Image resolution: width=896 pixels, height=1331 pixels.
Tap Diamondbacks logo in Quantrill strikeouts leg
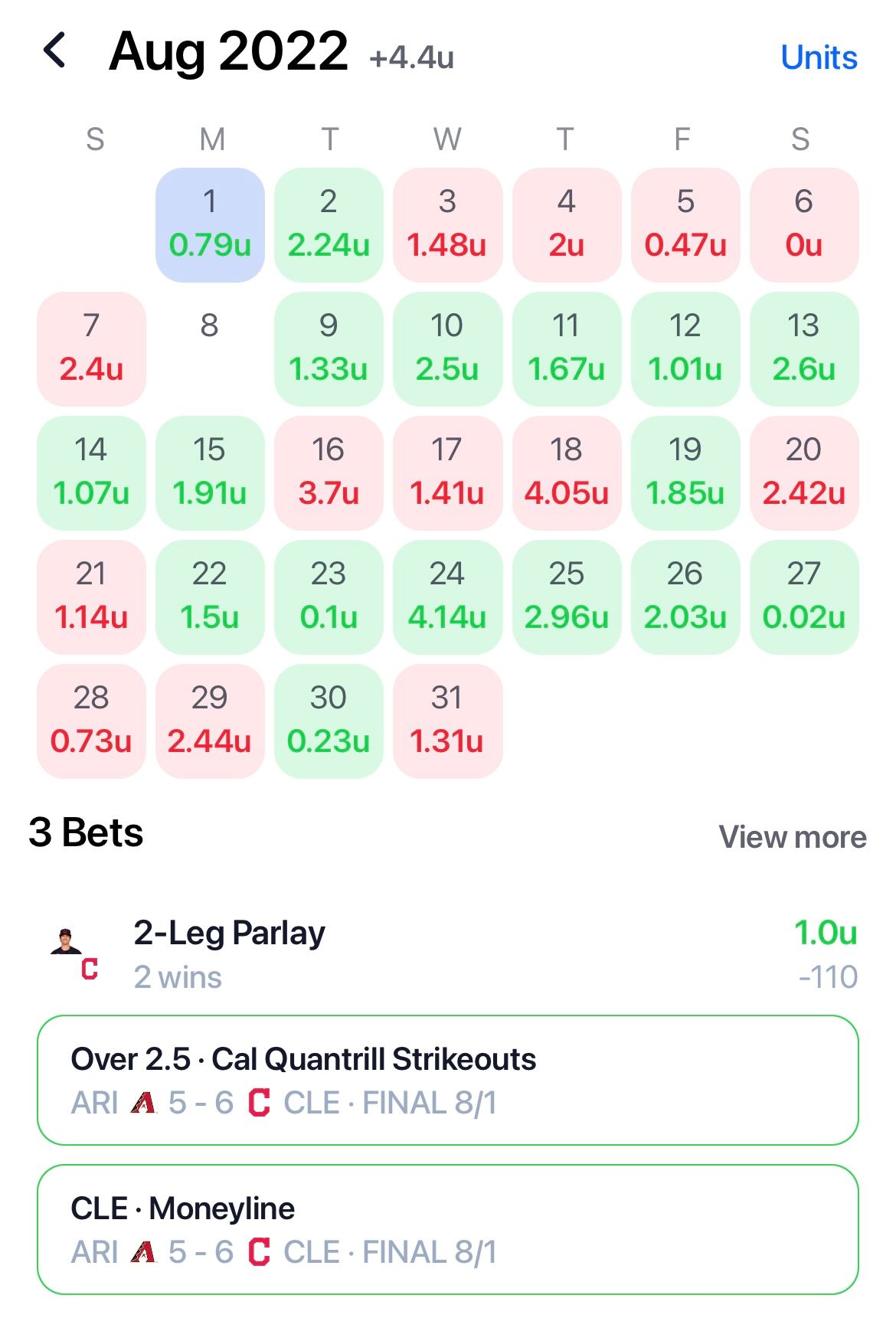[143, 1104]
